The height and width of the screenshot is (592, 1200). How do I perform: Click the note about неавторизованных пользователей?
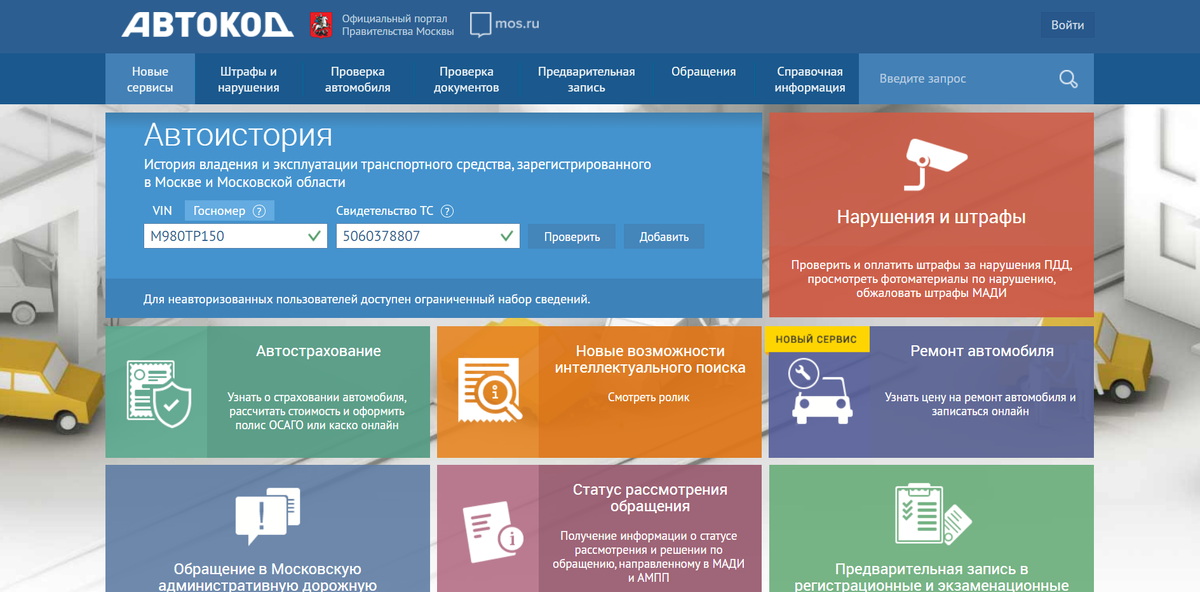click(x=367, y=299)
